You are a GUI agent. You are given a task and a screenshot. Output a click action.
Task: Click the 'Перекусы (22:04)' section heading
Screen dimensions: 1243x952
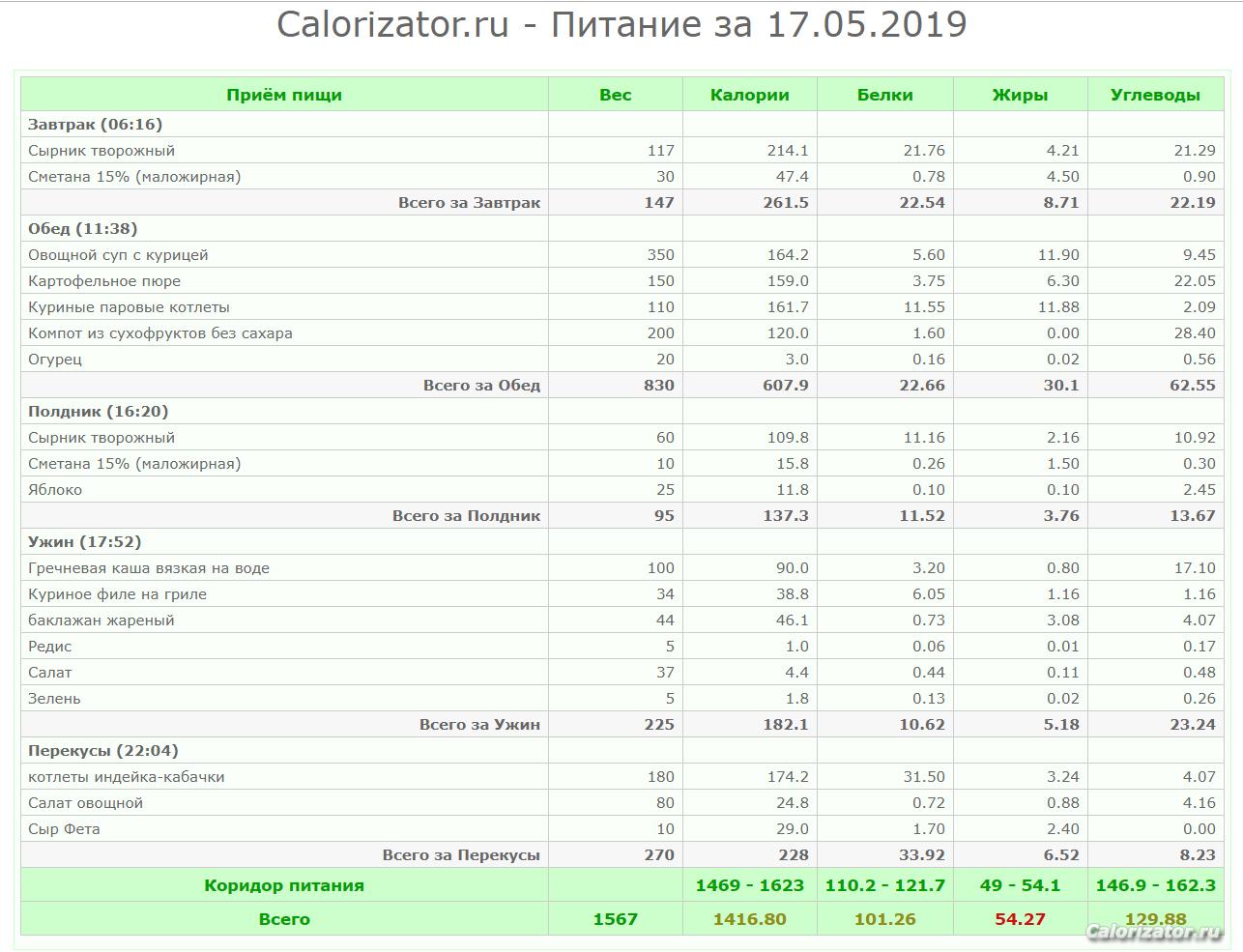coord(102,751)
